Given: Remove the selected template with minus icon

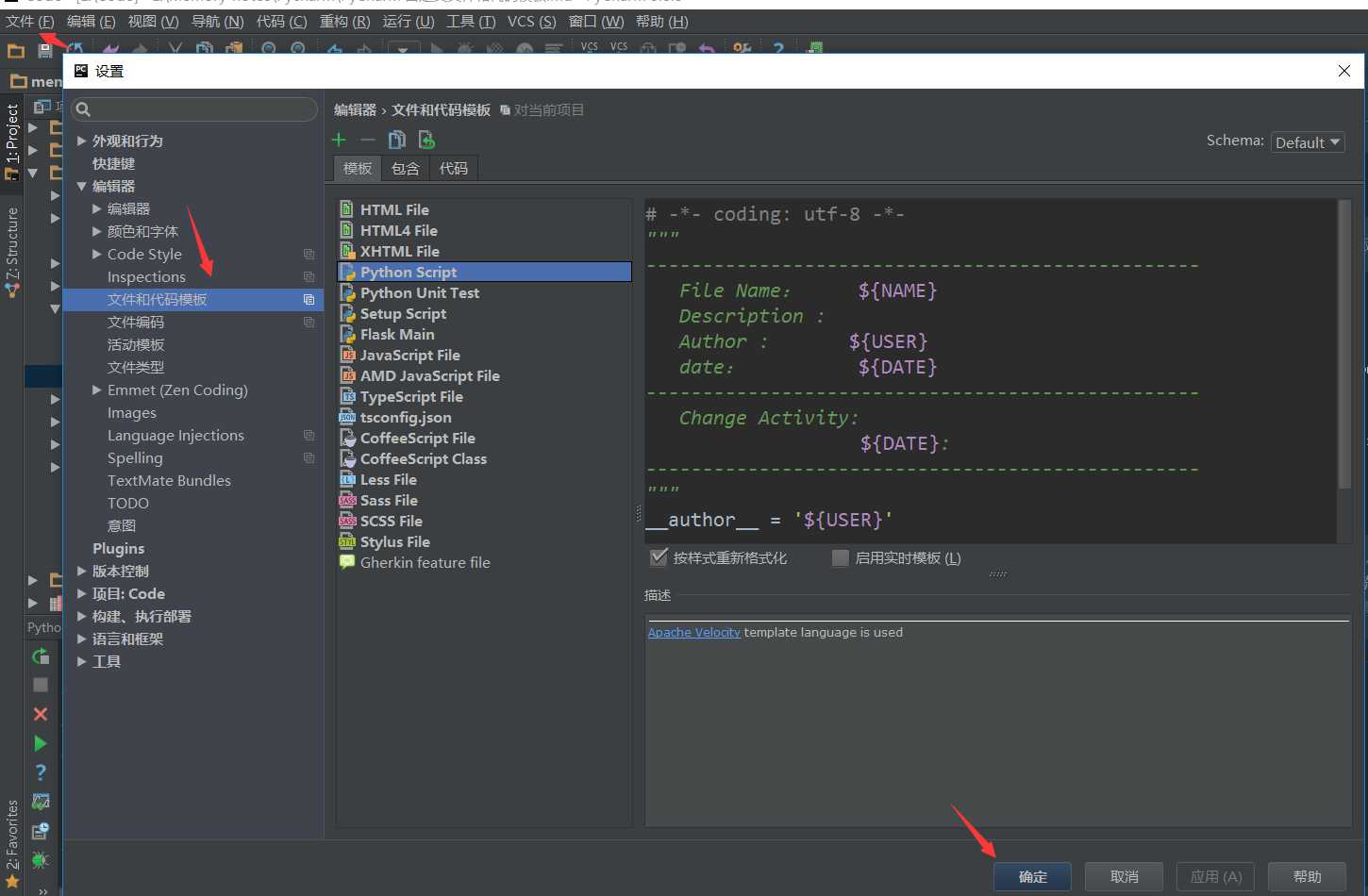Looking at the screenshot, I should 368,140.
